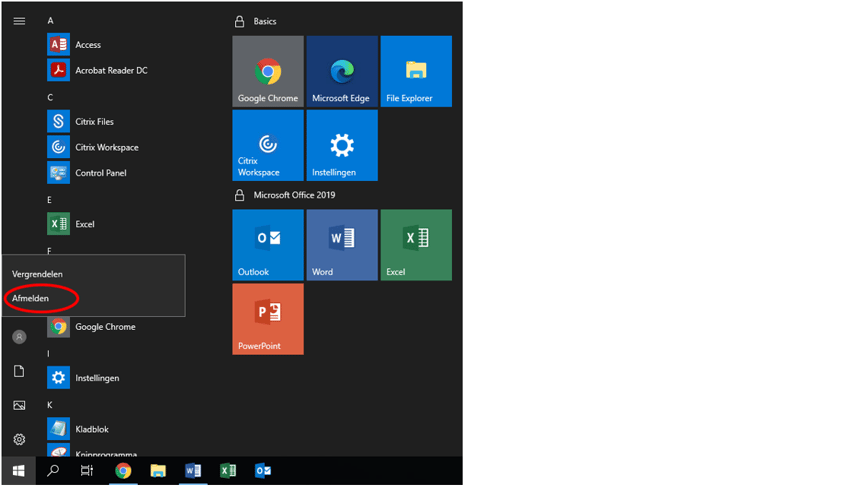This screenshot has width=850, height=488.
Task: Open Excel on the taskbar
Action: click(228, 471)
